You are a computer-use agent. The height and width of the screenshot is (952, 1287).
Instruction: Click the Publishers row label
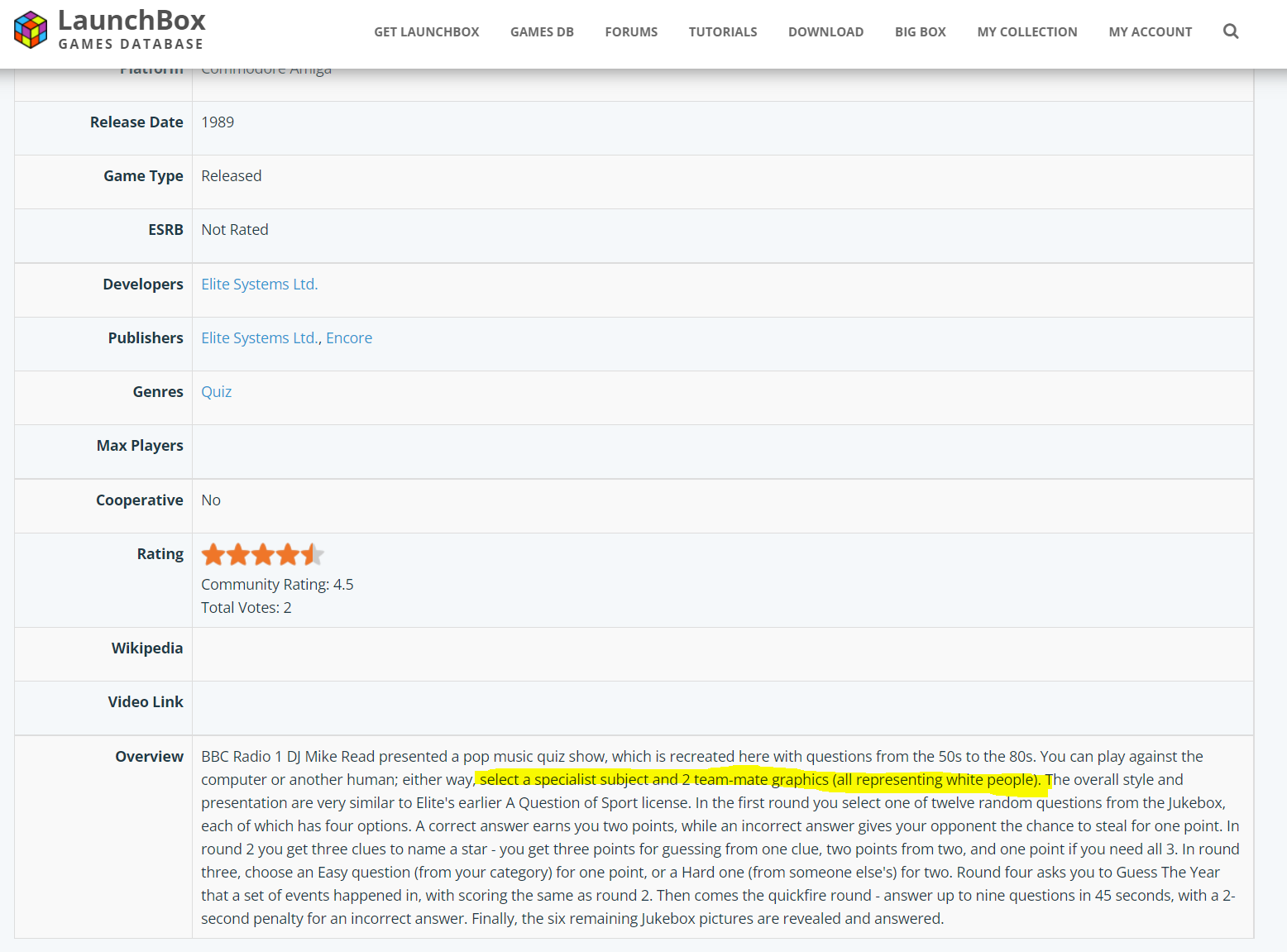point(146,337)
